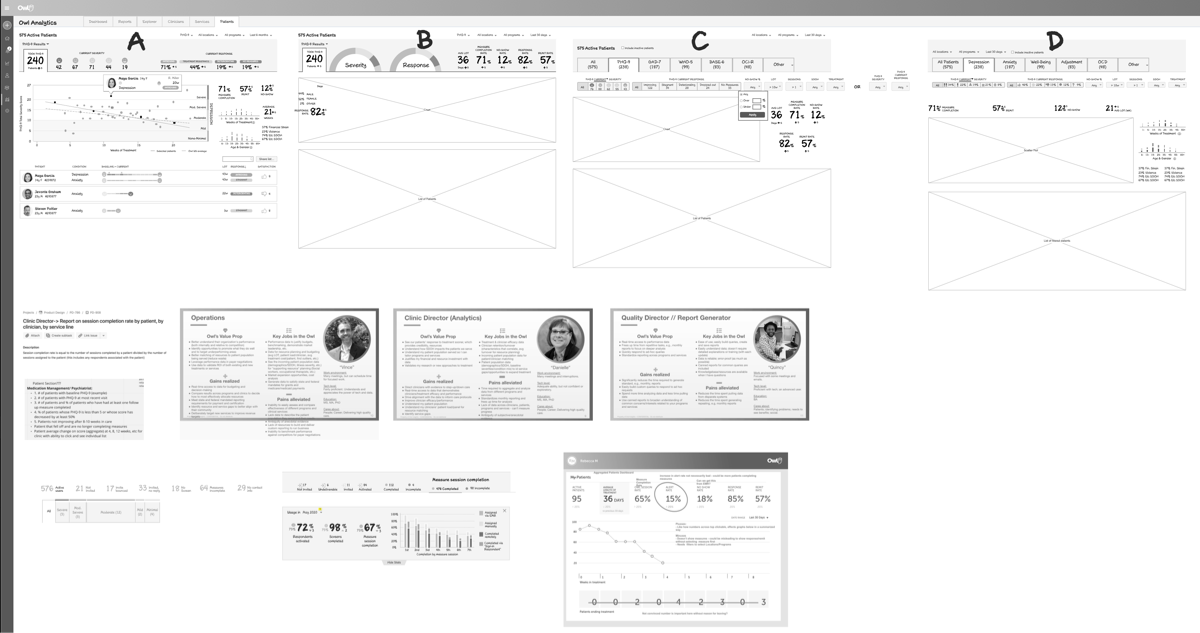Switch to the Dashboard tab
This screenshot has height=633, width=1200.
point(97,21)
